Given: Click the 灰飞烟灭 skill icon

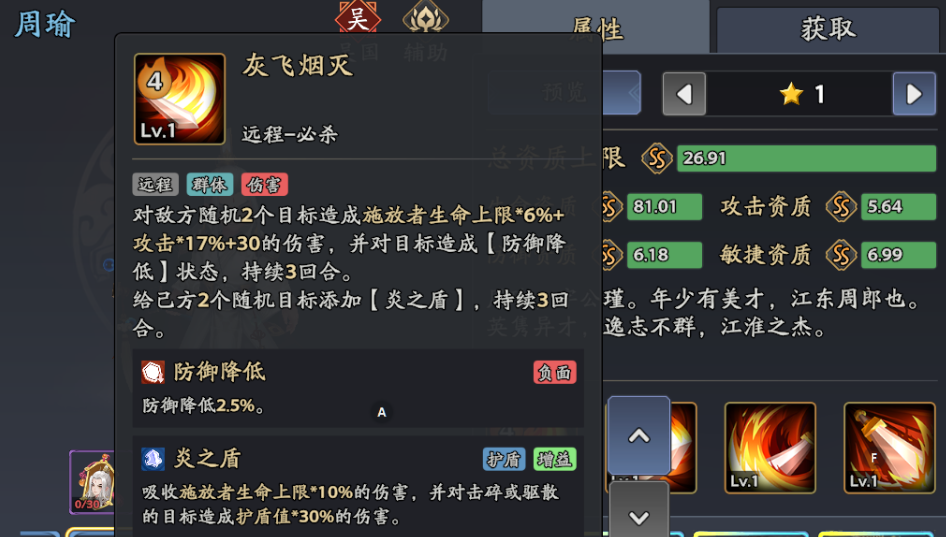Looking at the screenshot, I should pos(180,99).
